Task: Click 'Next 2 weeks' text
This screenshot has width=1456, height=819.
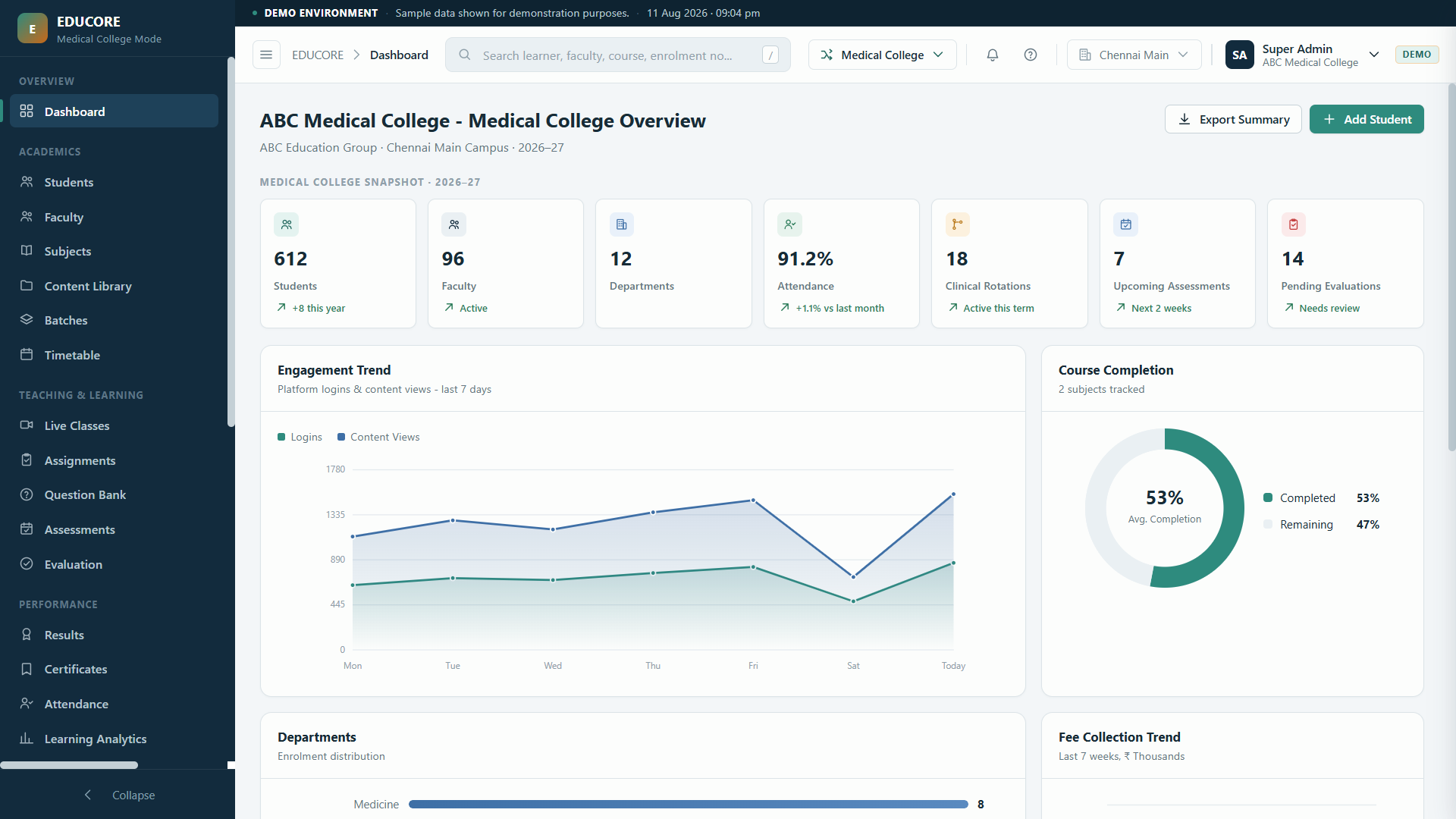Action: [x=1161, y=308]
